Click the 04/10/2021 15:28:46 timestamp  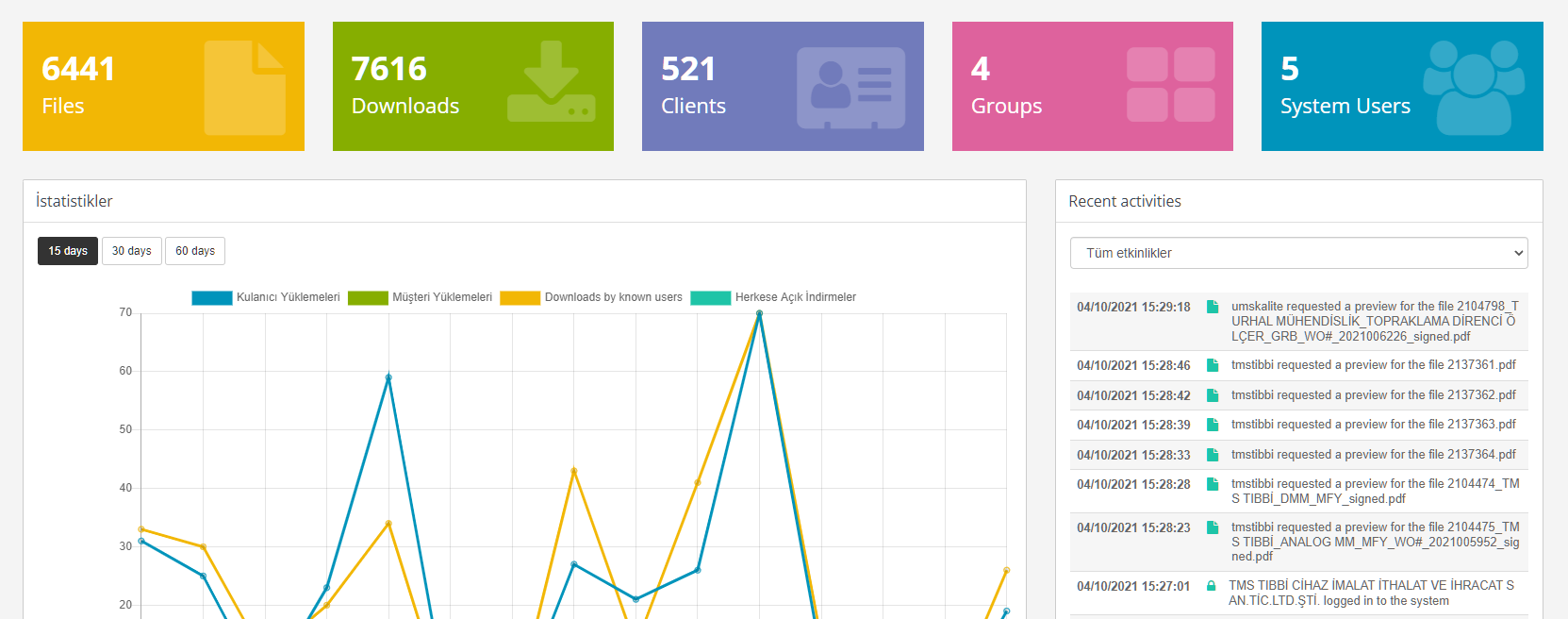point(1133,365)
